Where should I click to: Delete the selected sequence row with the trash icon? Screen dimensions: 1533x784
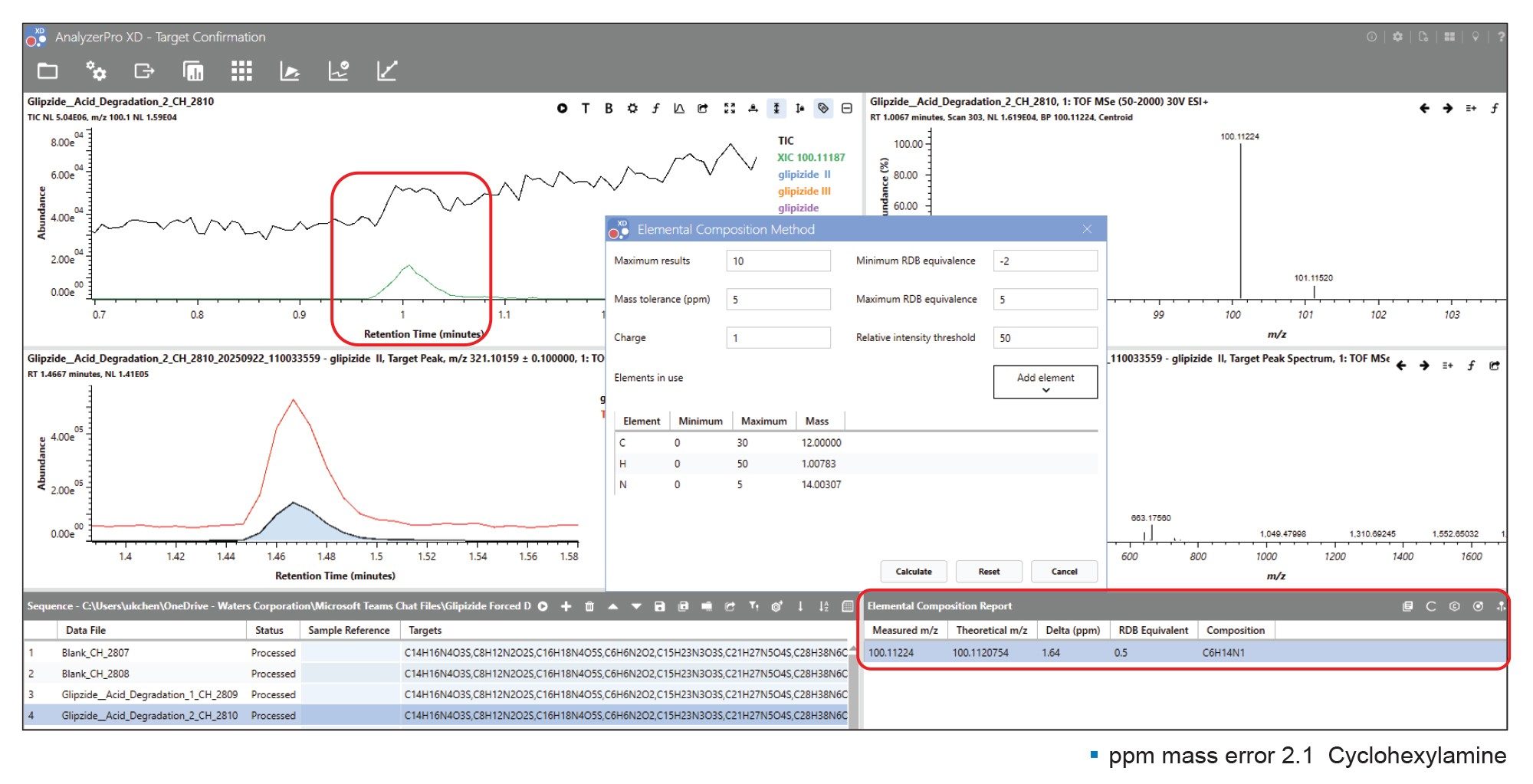coord(589,605)
